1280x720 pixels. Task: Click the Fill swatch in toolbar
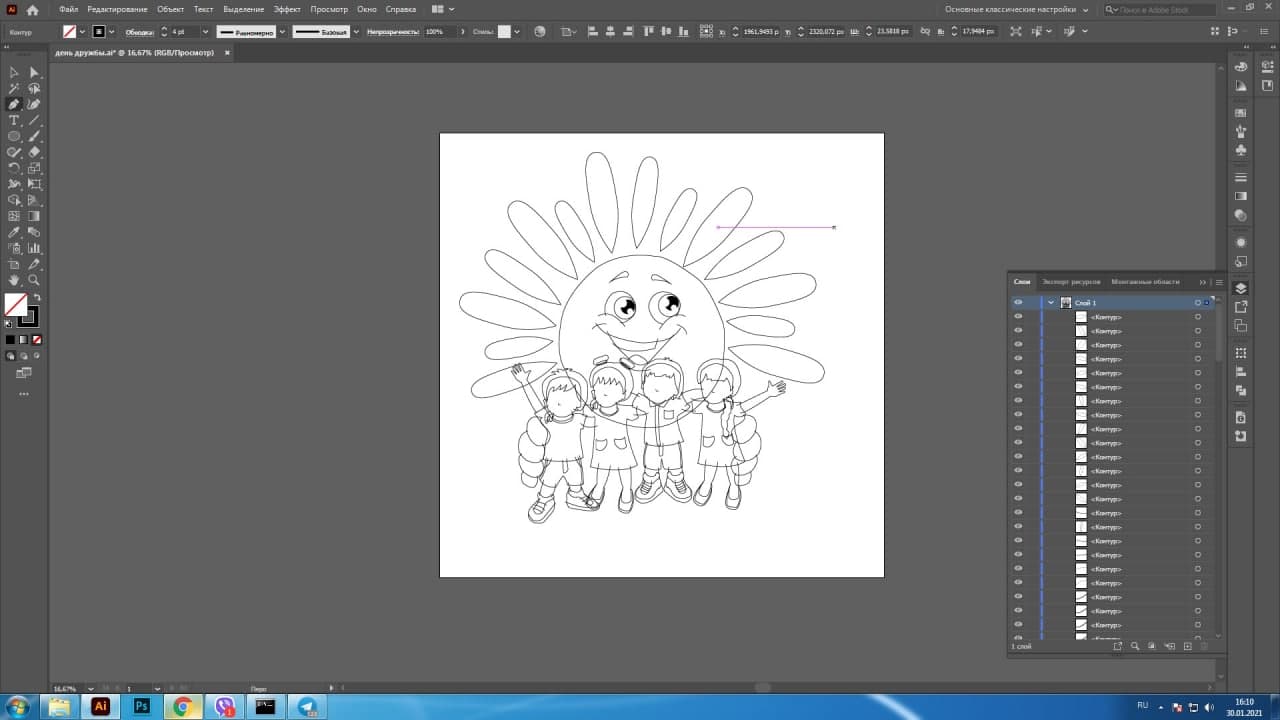(15, 305)
